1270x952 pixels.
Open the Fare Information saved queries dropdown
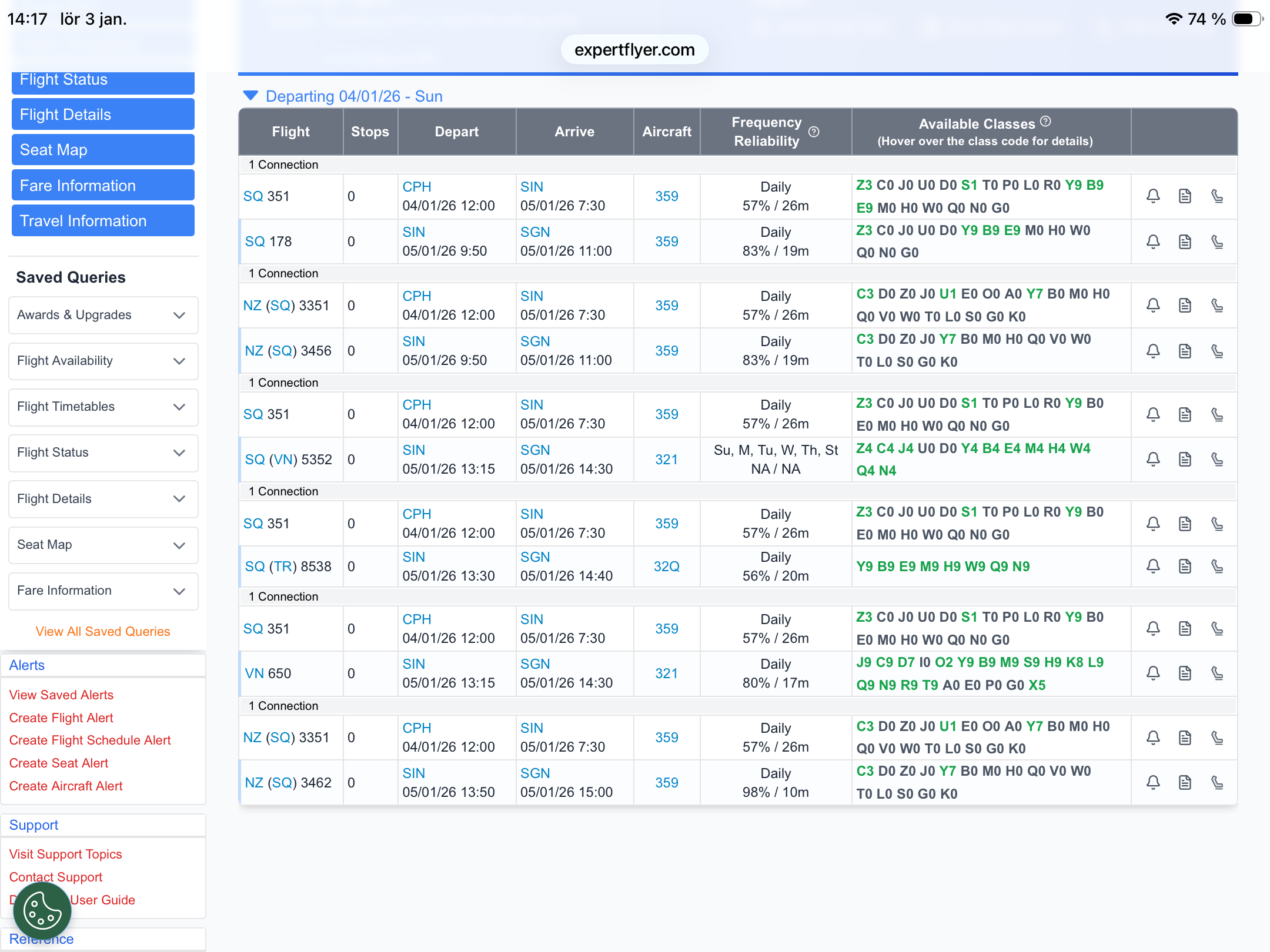pos(103,591)
